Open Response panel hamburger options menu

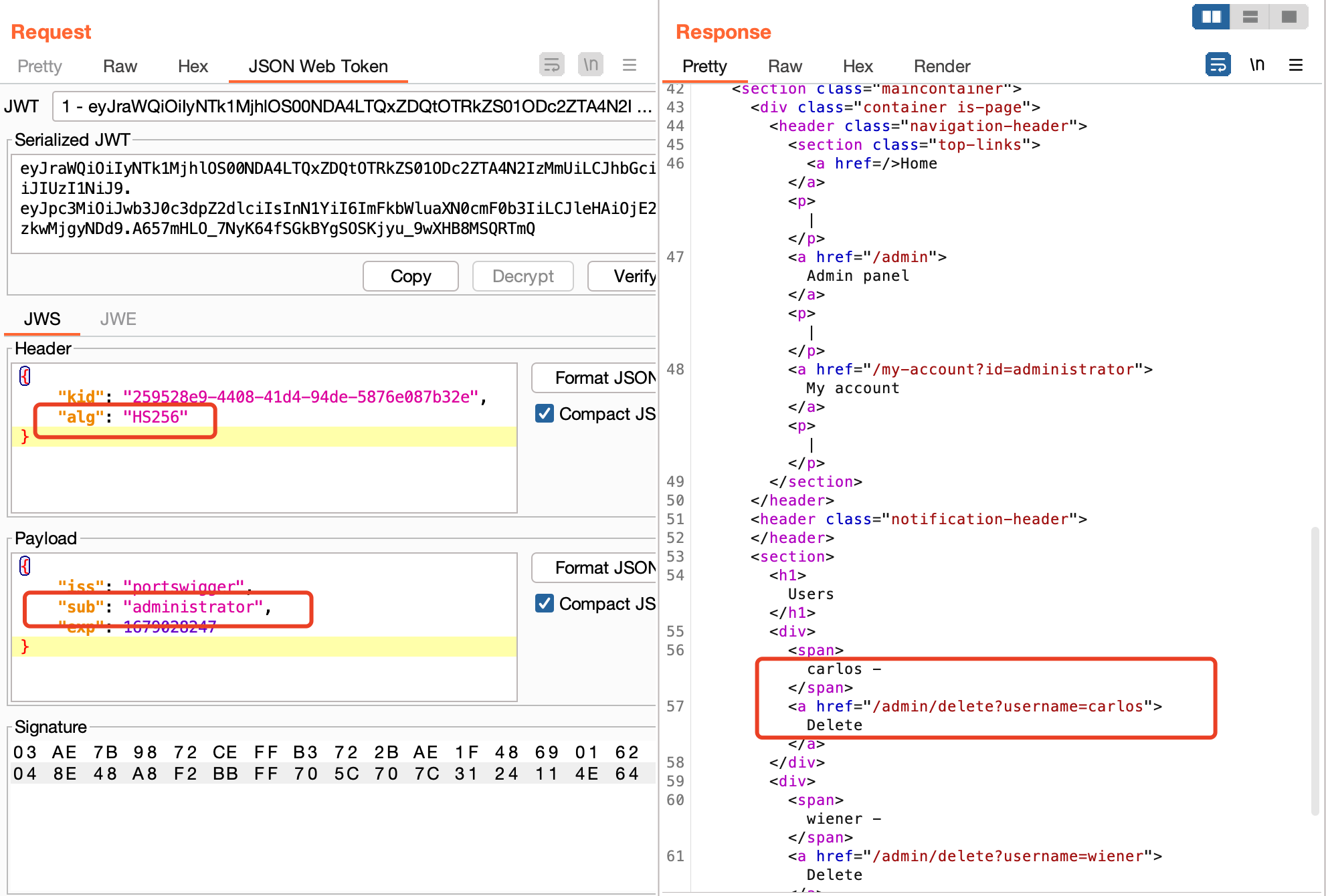click(1295, 65)
